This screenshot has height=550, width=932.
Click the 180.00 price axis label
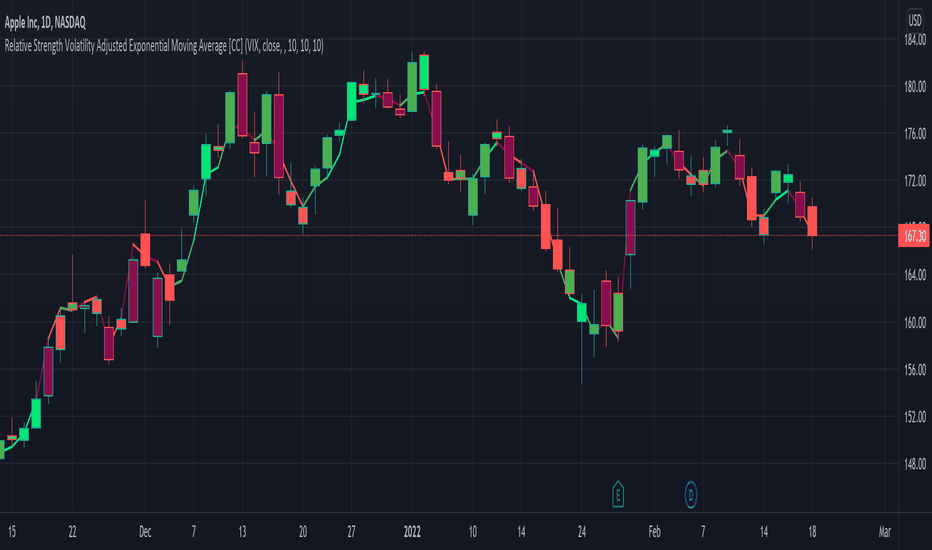pyautogui.click(x=915, y=87)
